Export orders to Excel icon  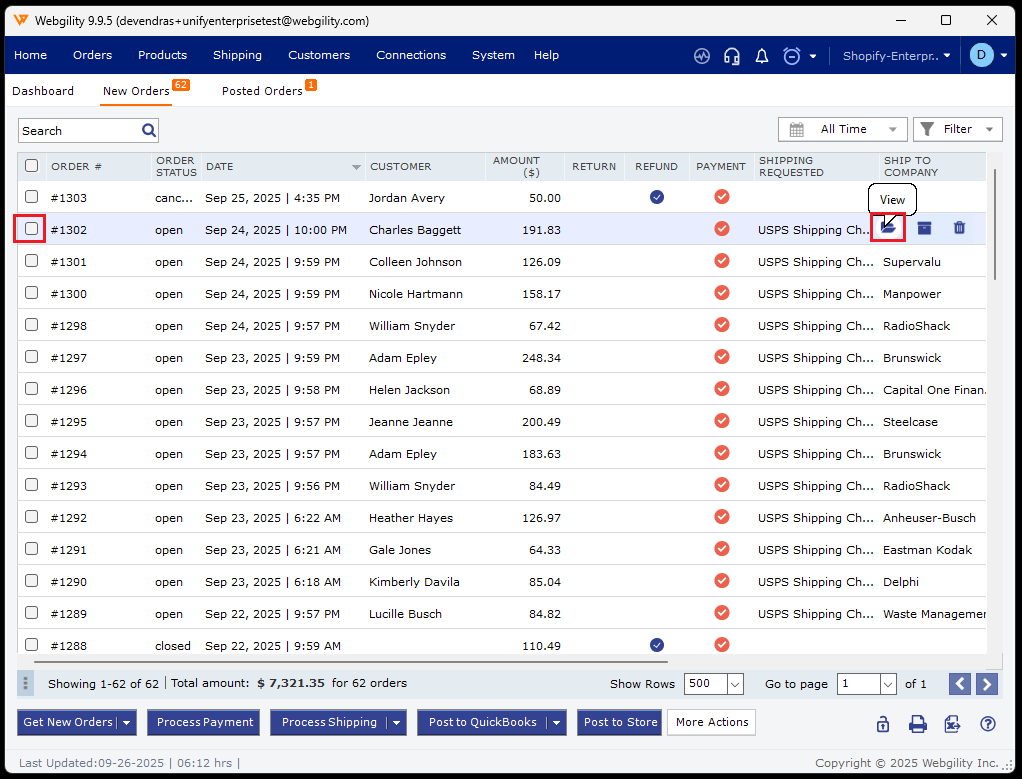[x=952, y=724]
